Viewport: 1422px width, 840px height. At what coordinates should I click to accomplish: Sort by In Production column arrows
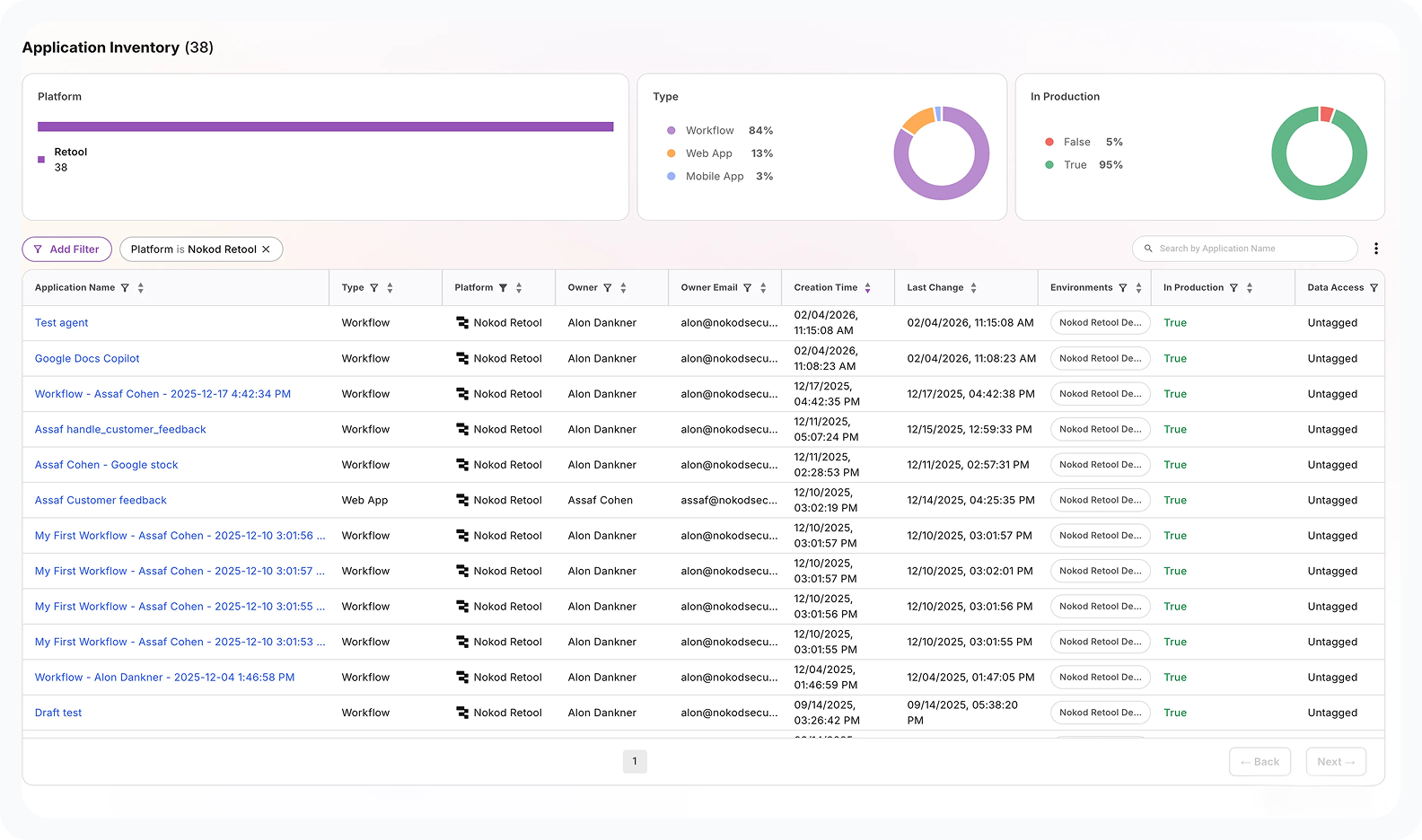pos(1250,288)
